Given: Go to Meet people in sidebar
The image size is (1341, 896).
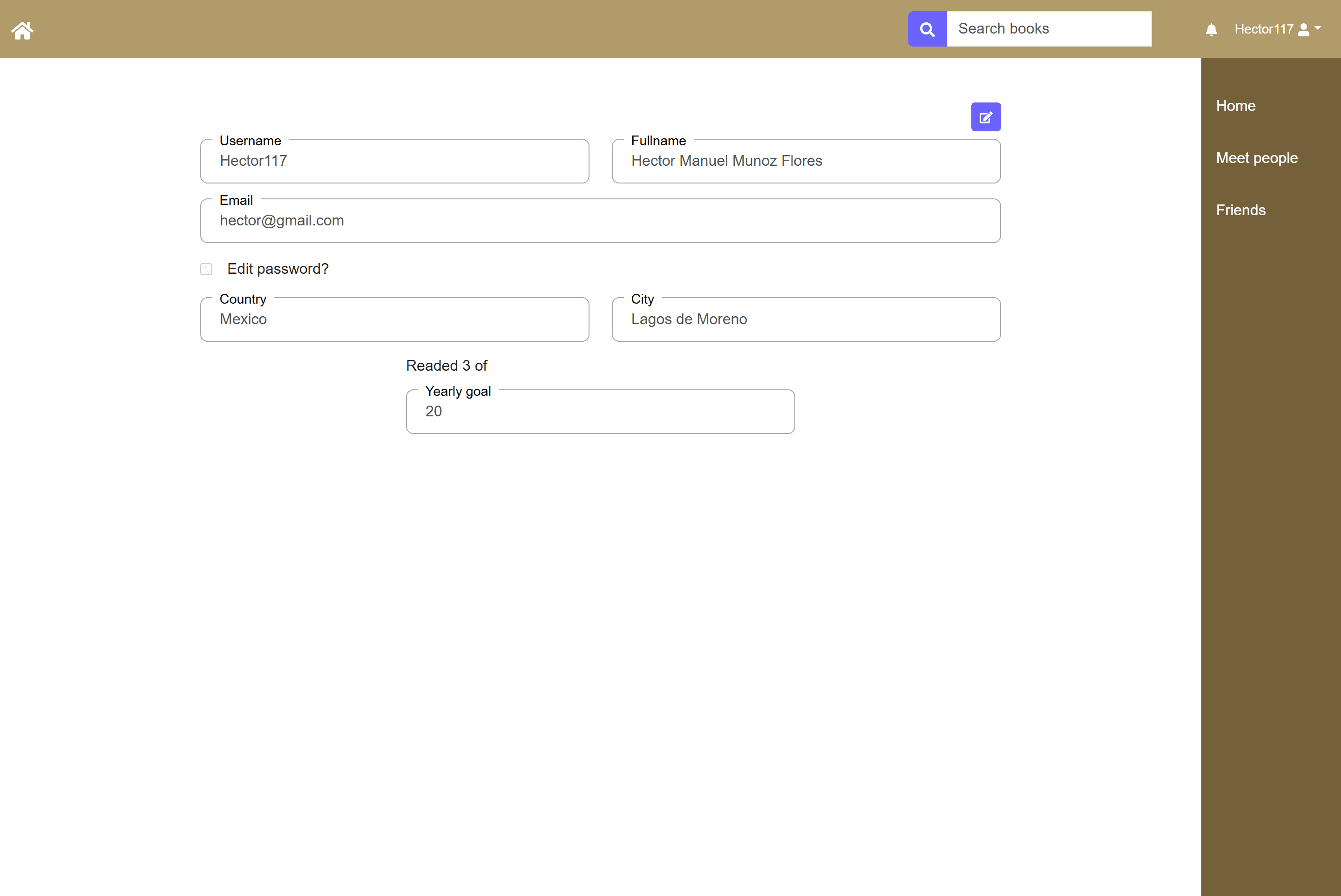Looking at the screenshot, I should 1256,158.
